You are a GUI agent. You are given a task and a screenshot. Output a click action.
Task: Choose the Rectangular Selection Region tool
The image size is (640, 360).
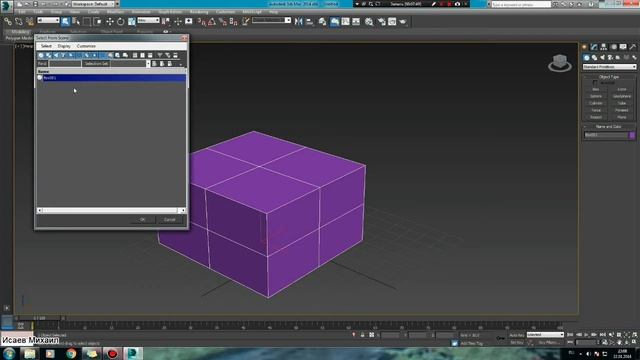87,21
